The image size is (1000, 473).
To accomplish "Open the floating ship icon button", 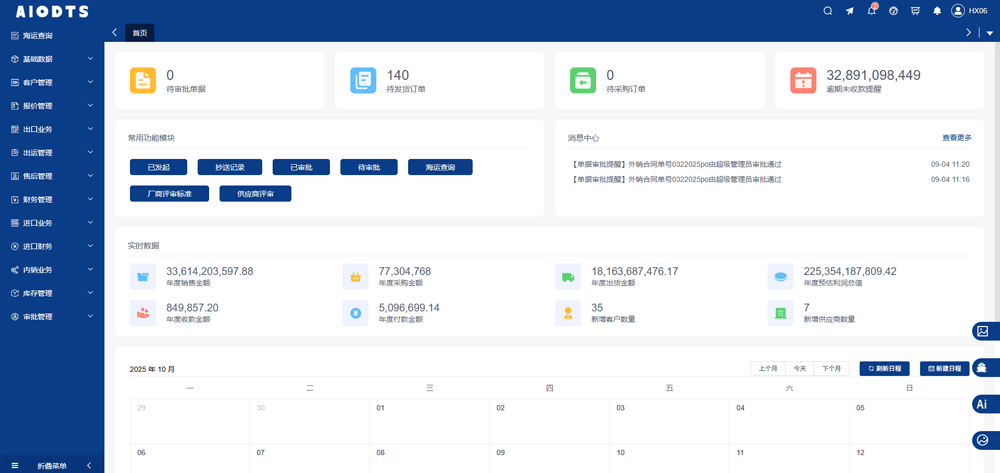I will click(983, 368).
